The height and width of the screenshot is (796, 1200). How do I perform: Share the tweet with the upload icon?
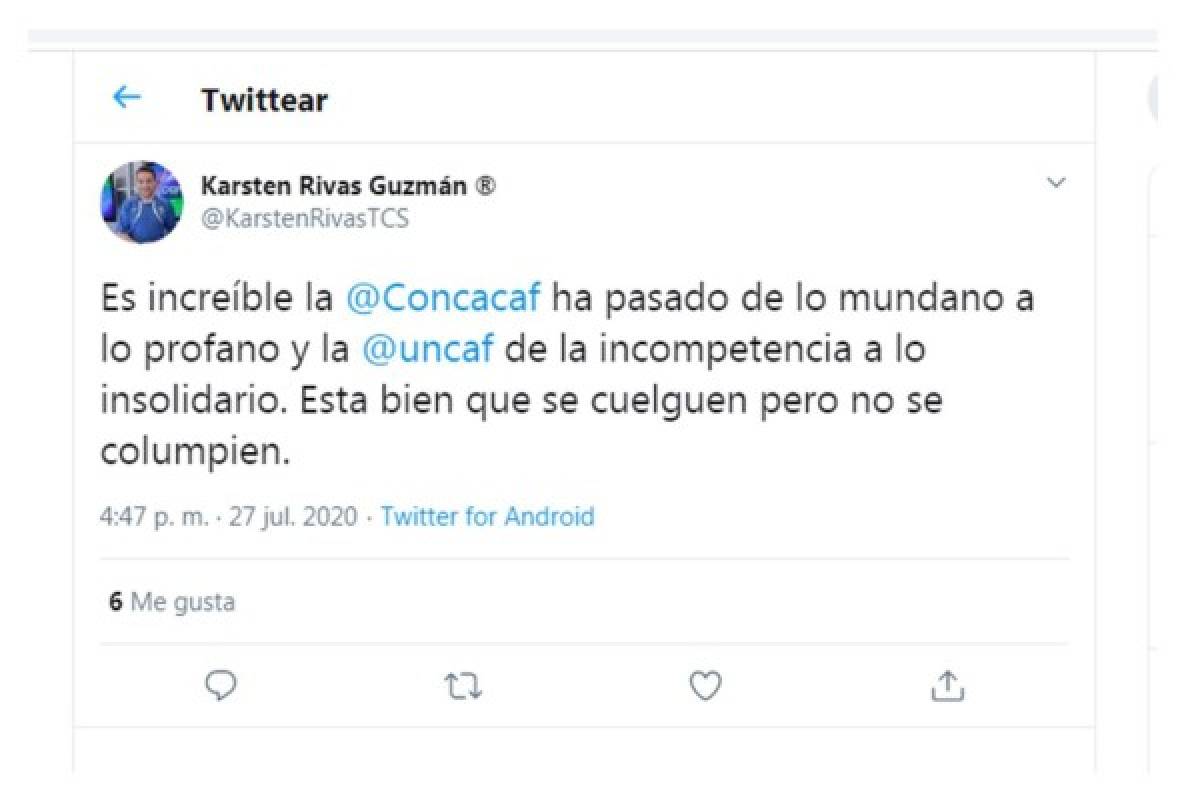[948, 684]
